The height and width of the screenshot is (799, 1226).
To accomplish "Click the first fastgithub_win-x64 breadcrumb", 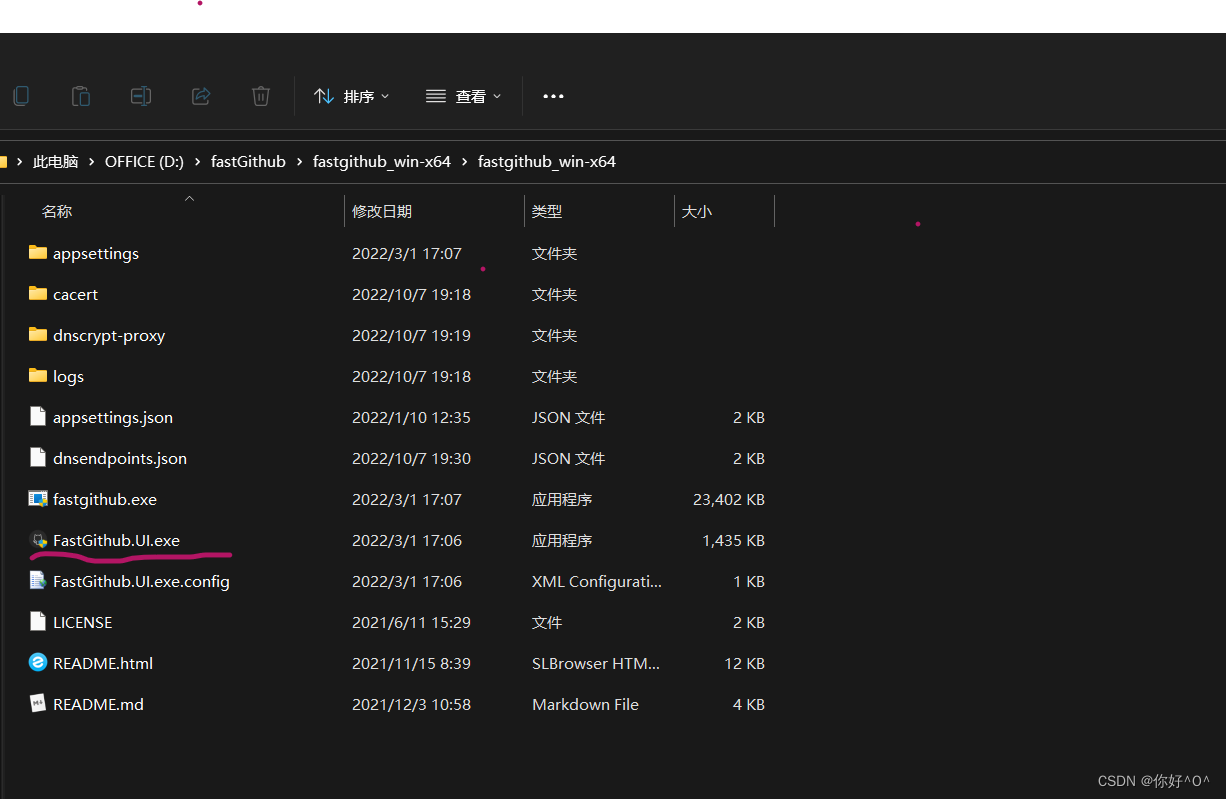I will [x=382, y=161].
